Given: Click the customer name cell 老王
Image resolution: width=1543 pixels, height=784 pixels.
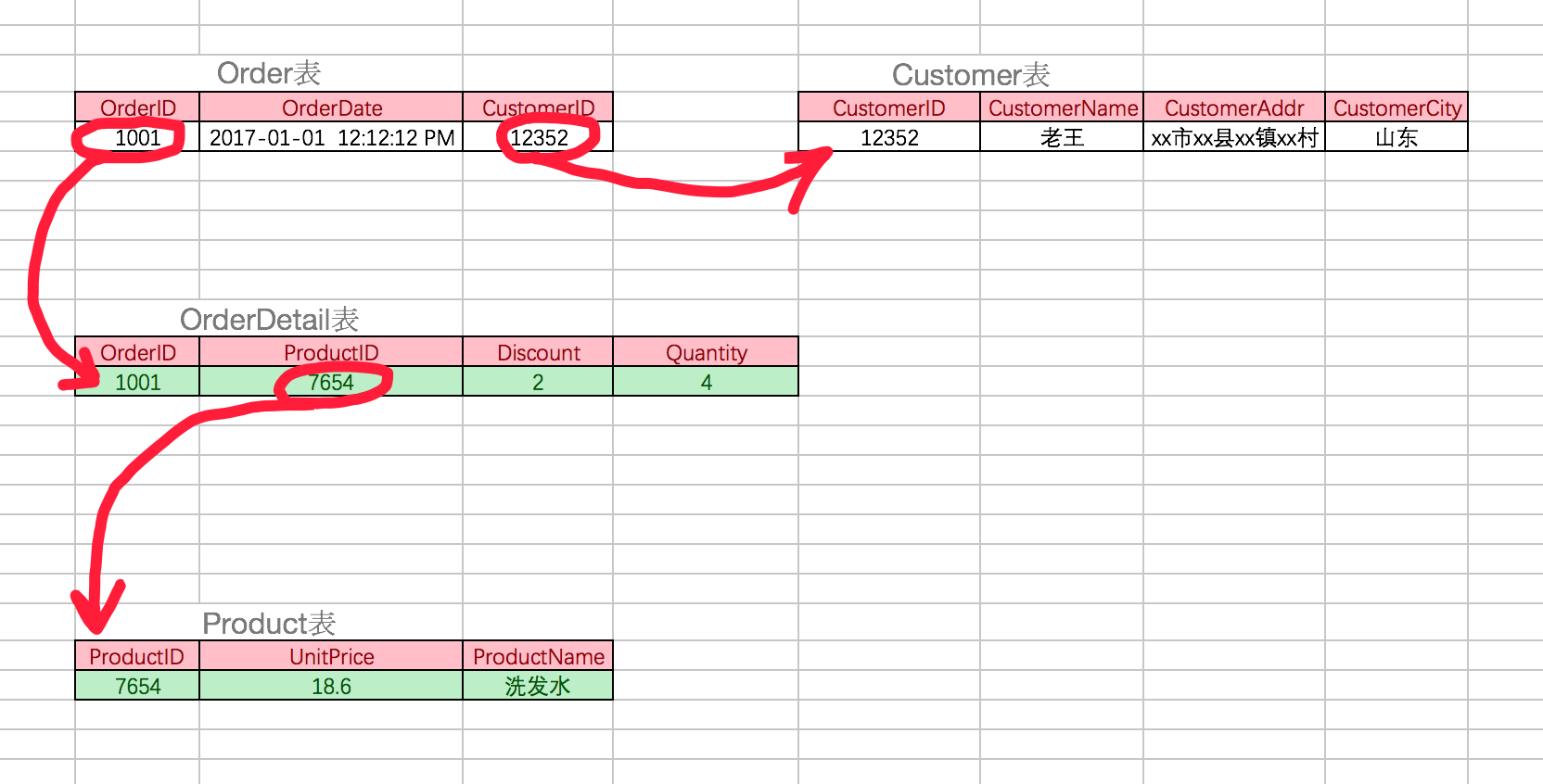Looking at the screenshot, I should [x=1062, y=138].
